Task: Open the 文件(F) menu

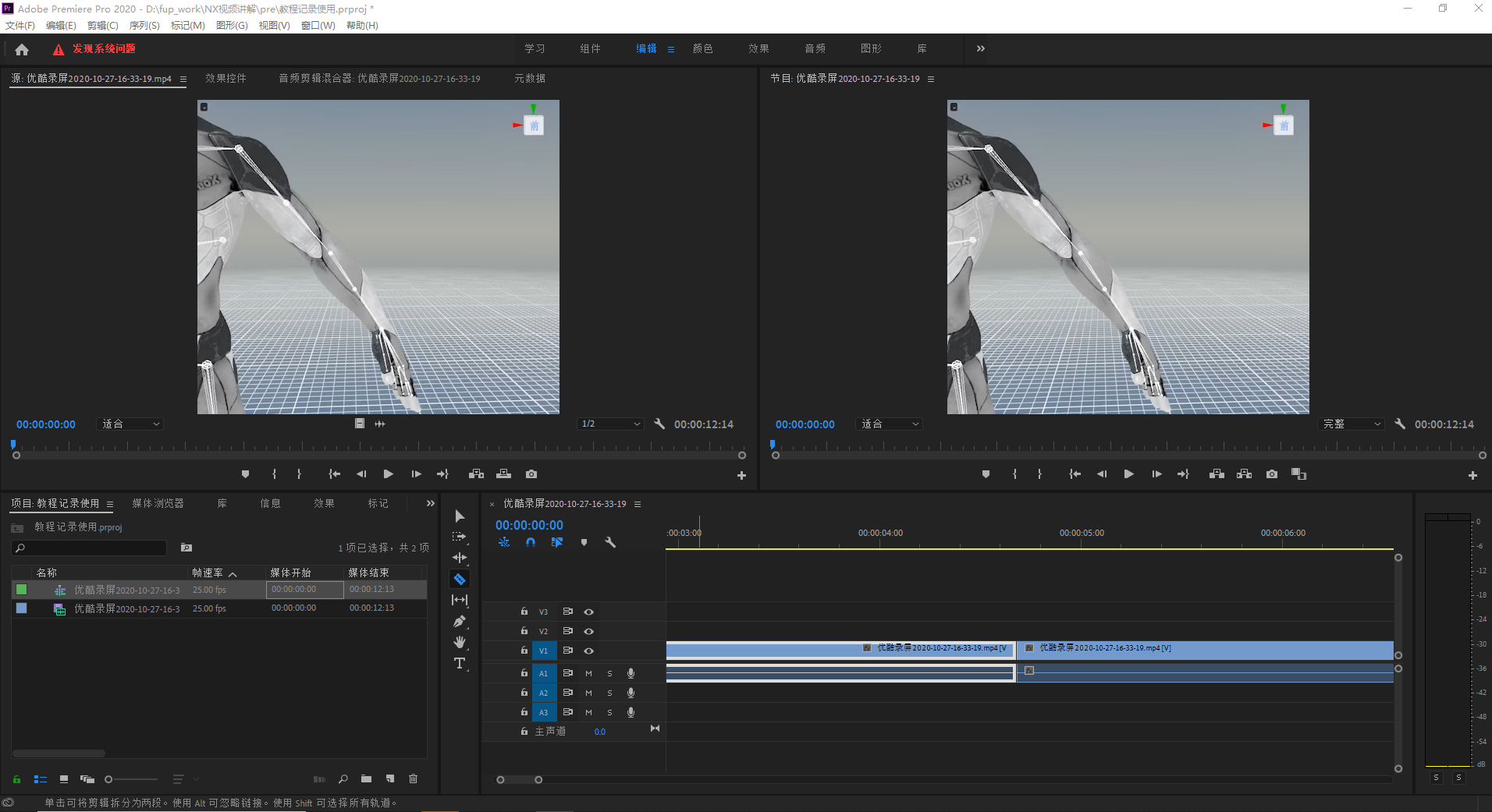Action: click(x=20, y=25)
